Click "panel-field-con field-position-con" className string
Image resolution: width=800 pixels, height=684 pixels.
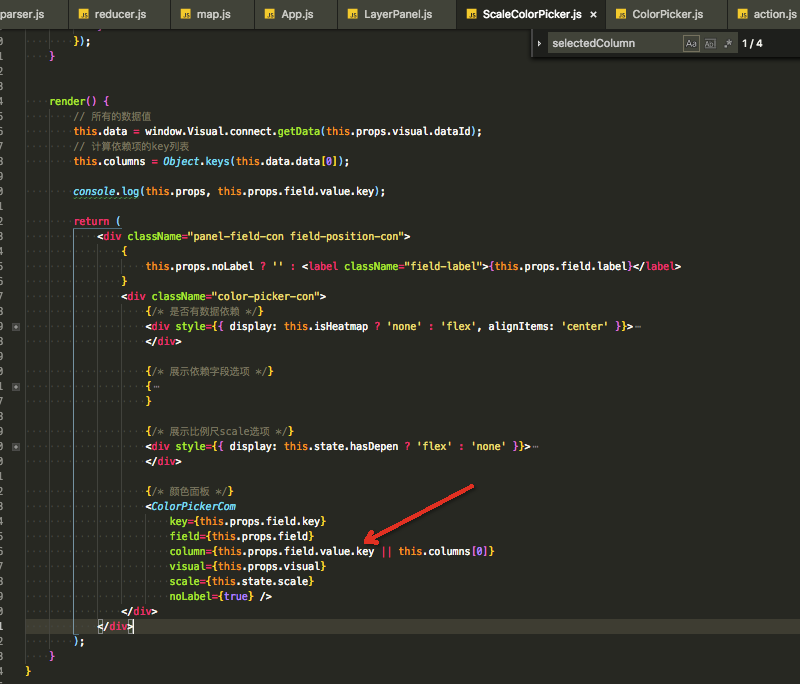[x=296, y=236]
